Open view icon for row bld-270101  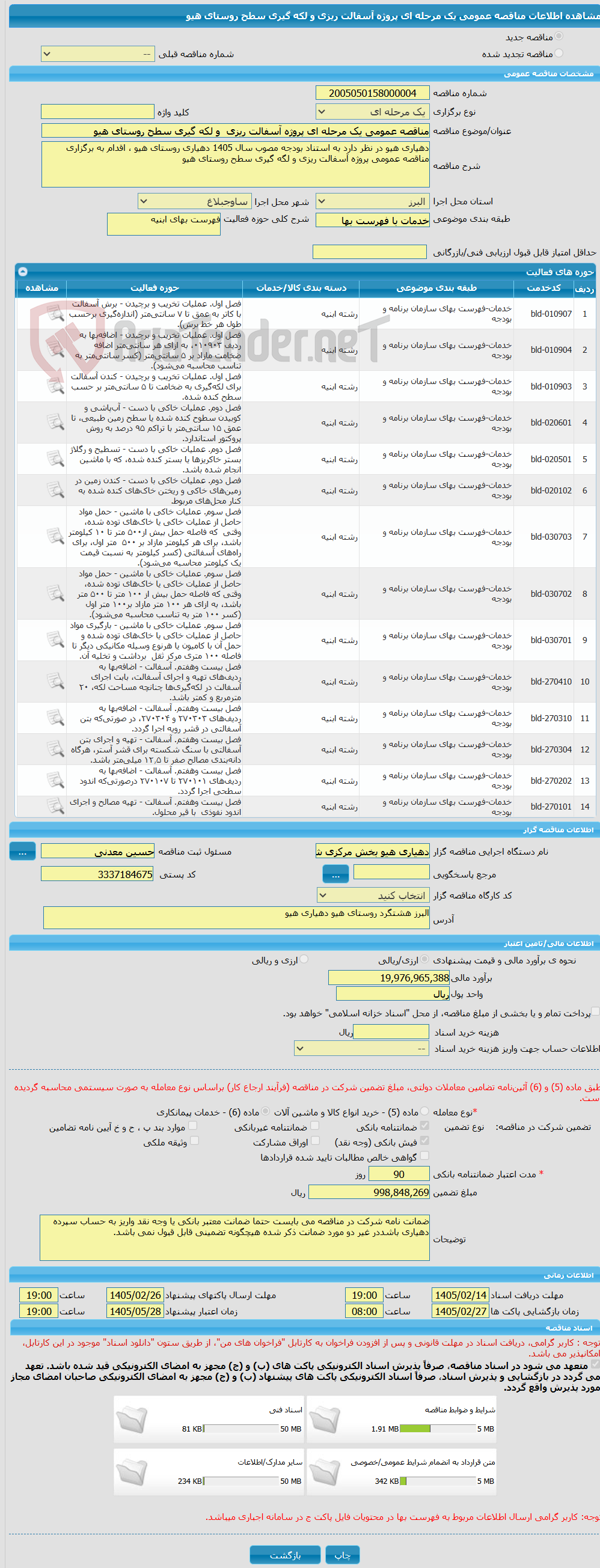tap(55, 806)
